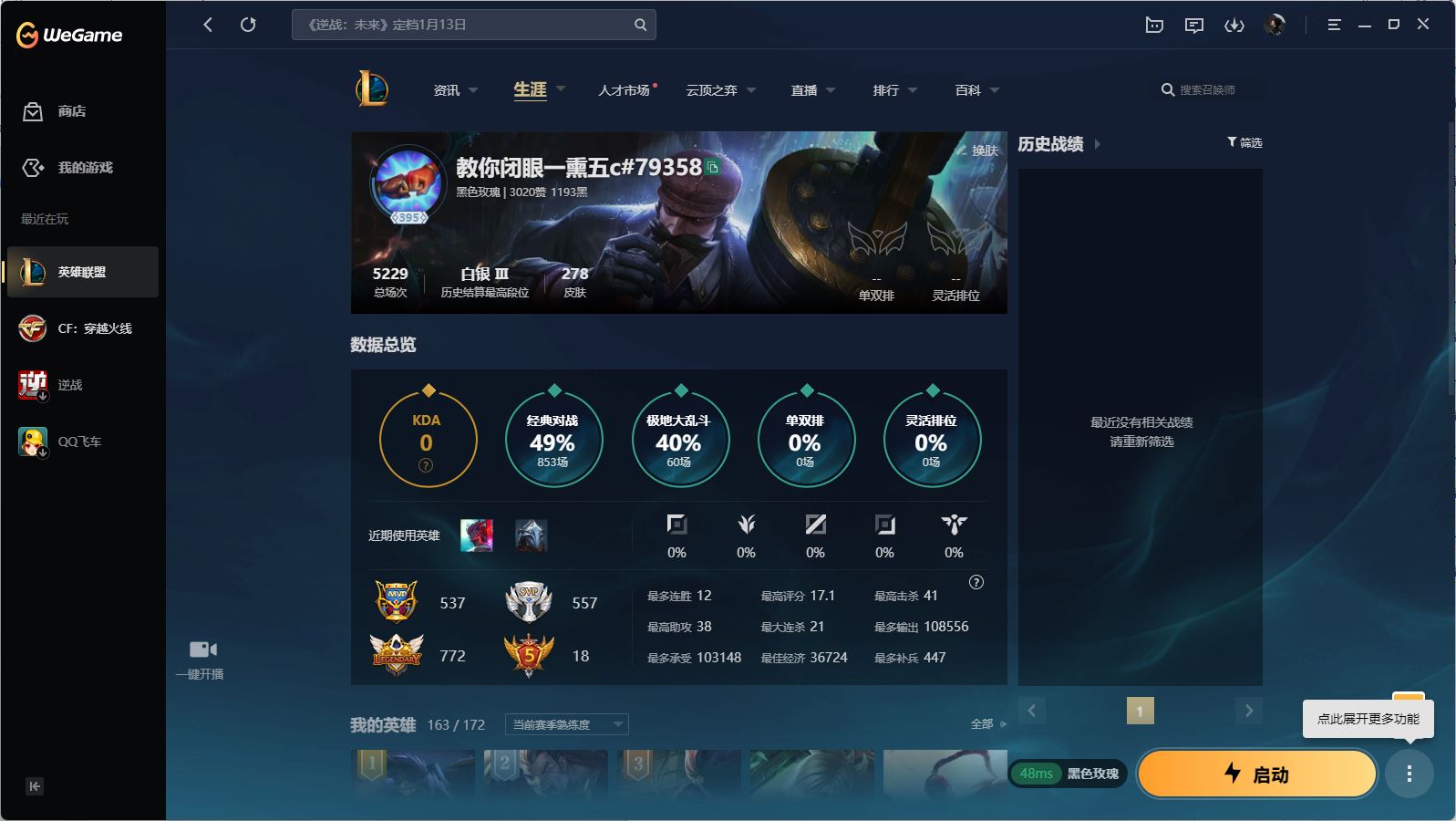This screenshot has width=1456, height=821.
Task: Copy summoner ID with the copy icon
Action: coord(713,167)
